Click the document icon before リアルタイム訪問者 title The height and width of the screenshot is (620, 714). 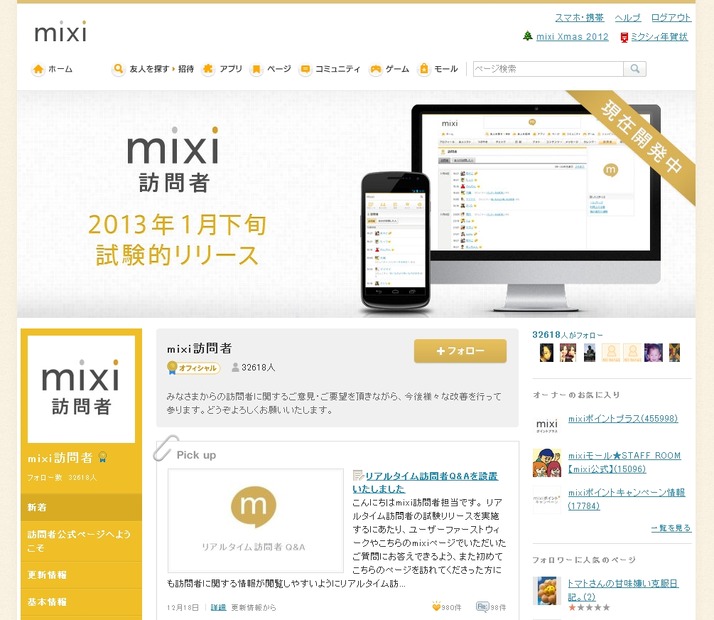tap(358, 476)
